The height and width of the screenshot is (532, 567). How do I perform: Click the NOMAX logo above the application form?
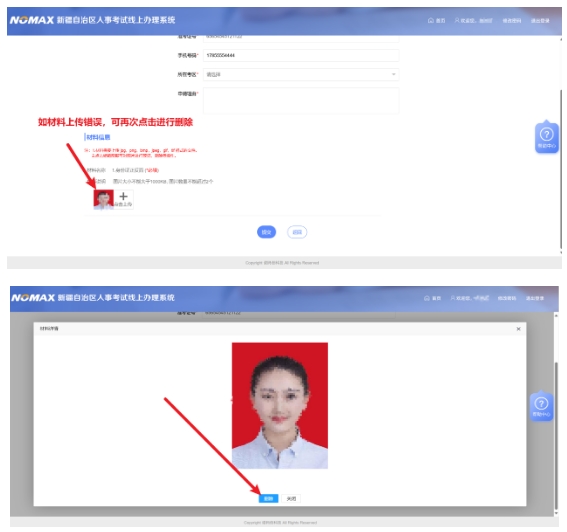click(x=32, y=20)
